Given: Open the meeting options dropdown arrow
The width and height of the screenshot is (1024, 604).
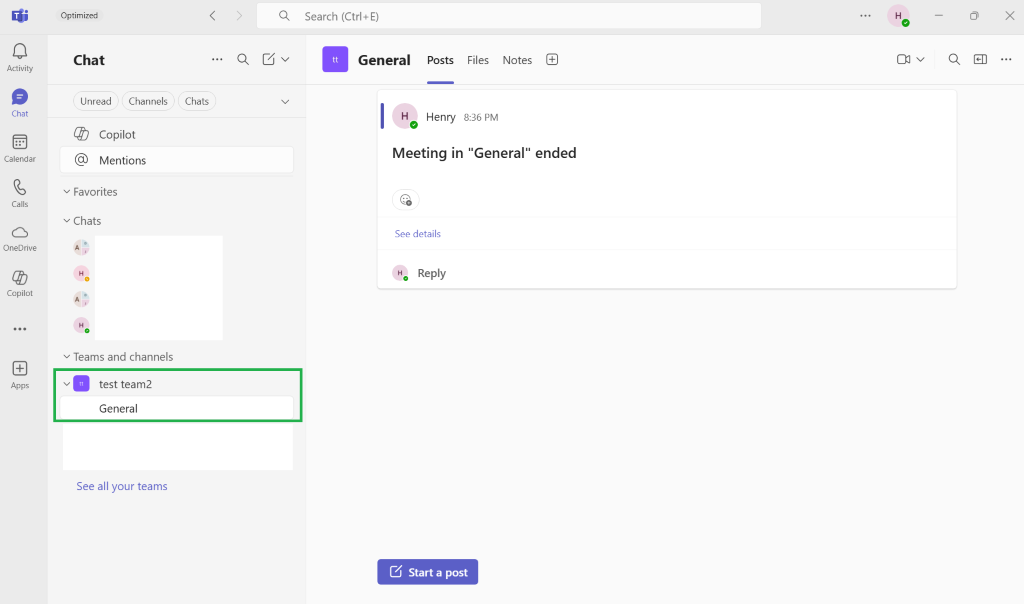Looking at the screenshot, I should [920, 59].
